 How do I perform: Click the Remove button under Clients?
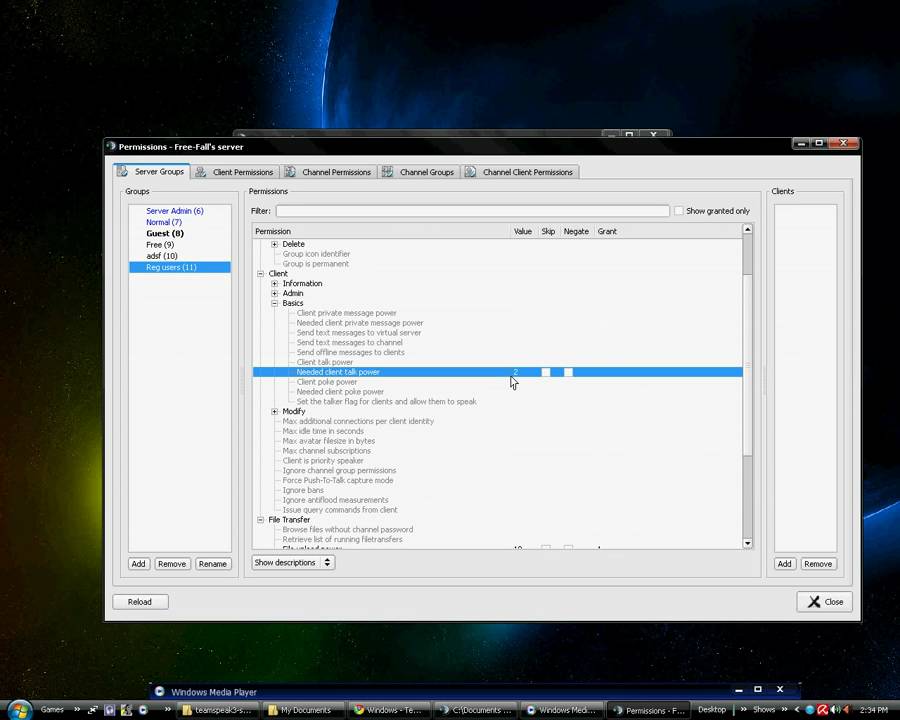coord(818,564)
